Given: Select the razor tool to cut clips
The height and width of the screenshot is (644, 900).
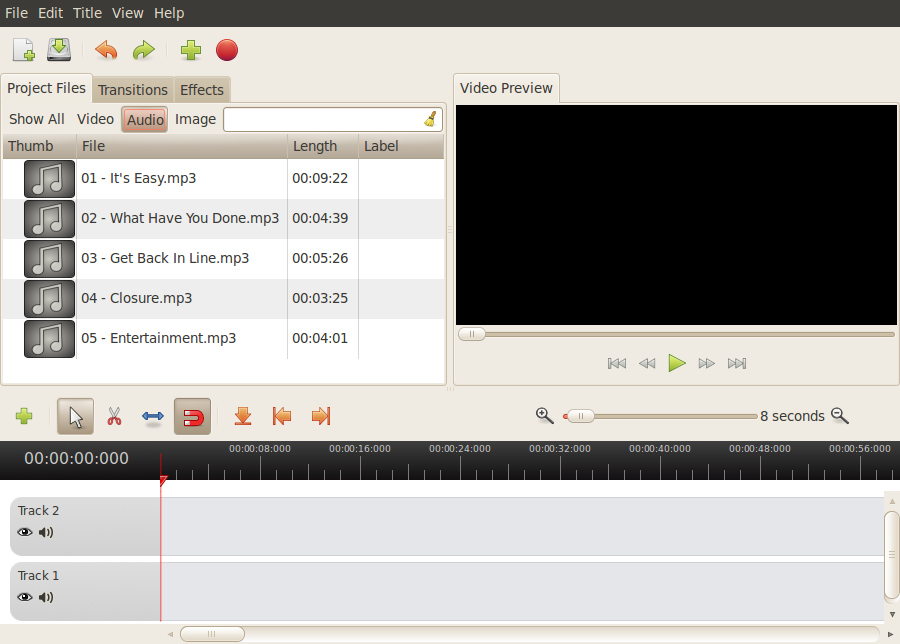Looking at the screenshot, I should tap(114, 416).
